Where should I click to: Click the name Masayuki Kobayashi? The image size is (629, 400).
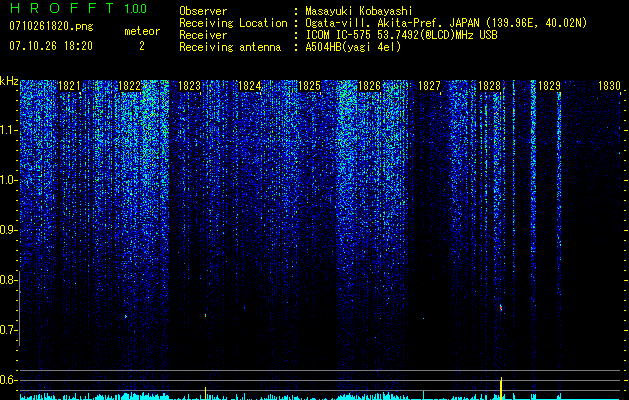click(359, 11)
